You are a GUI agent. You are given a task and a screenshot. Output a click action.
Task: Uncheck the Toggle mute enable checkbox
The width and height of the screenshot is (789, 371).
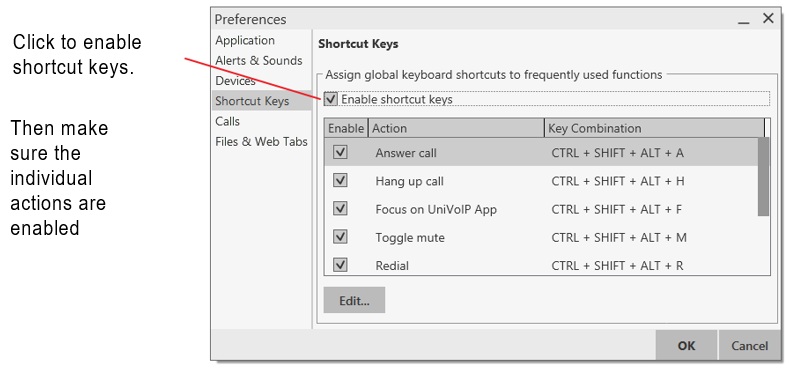click(x=340, y=237)
